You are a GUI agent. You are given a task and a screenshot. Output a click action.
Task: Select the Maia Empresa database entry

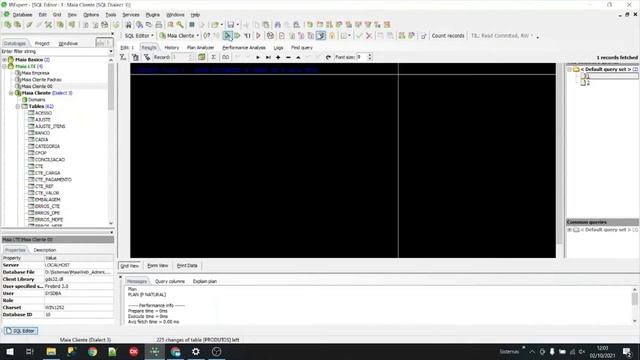pos(35,73)
